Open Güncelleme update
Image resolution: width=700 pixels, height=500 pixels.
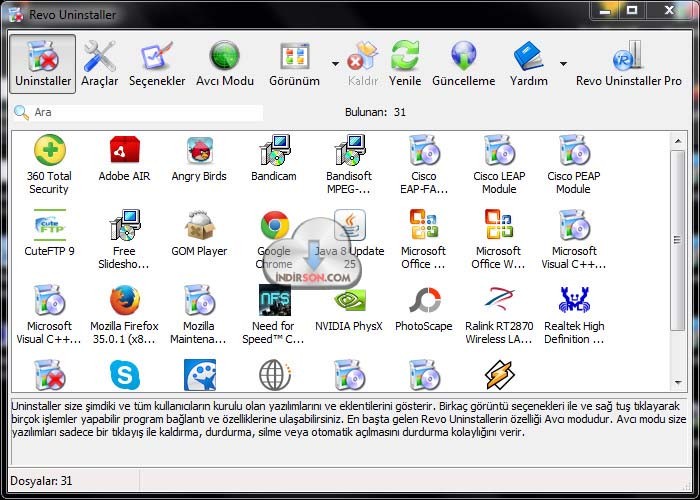coord(463,64)
